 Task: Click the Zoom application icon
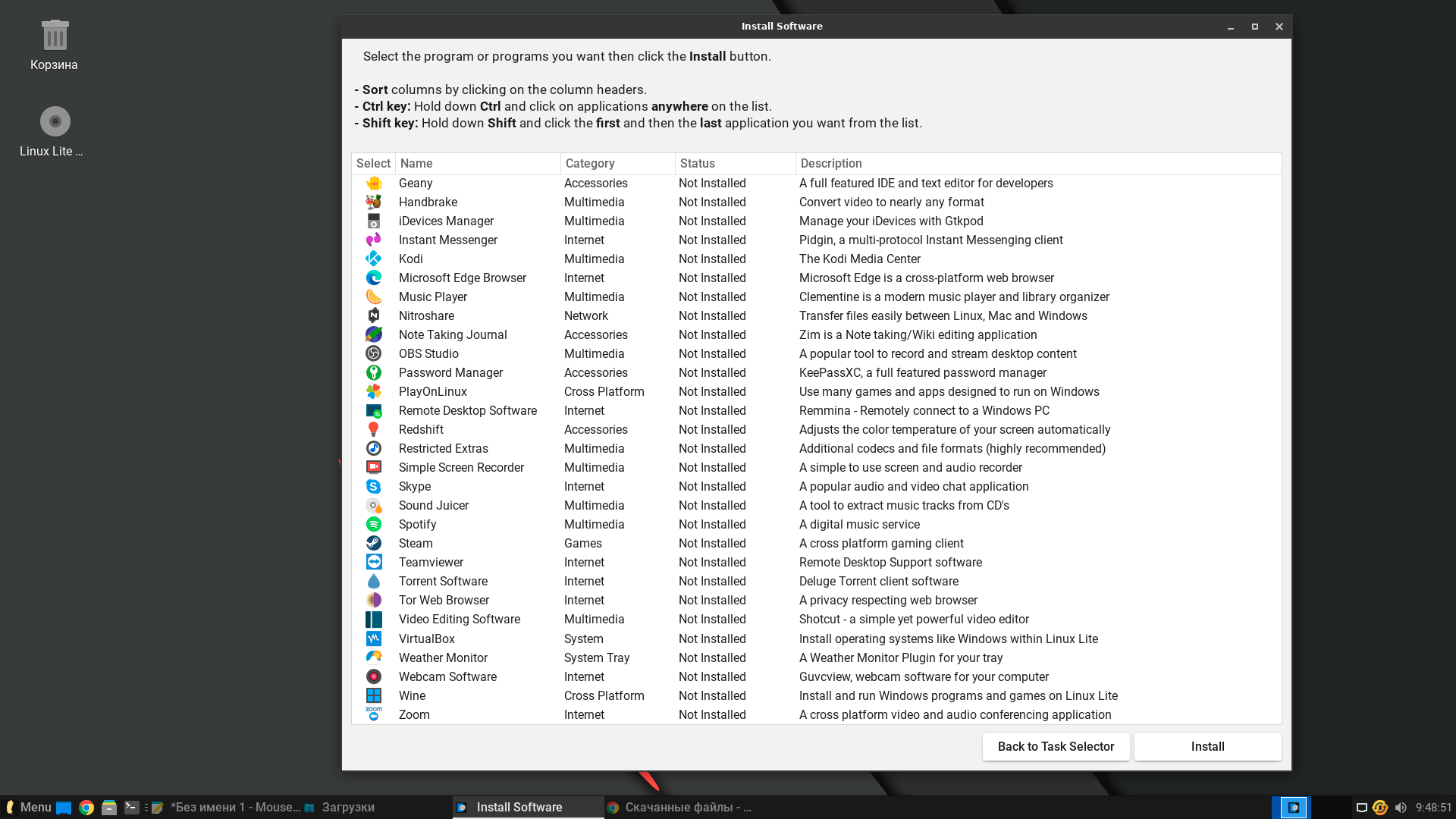pyautogui.click(x=373, y=714)
